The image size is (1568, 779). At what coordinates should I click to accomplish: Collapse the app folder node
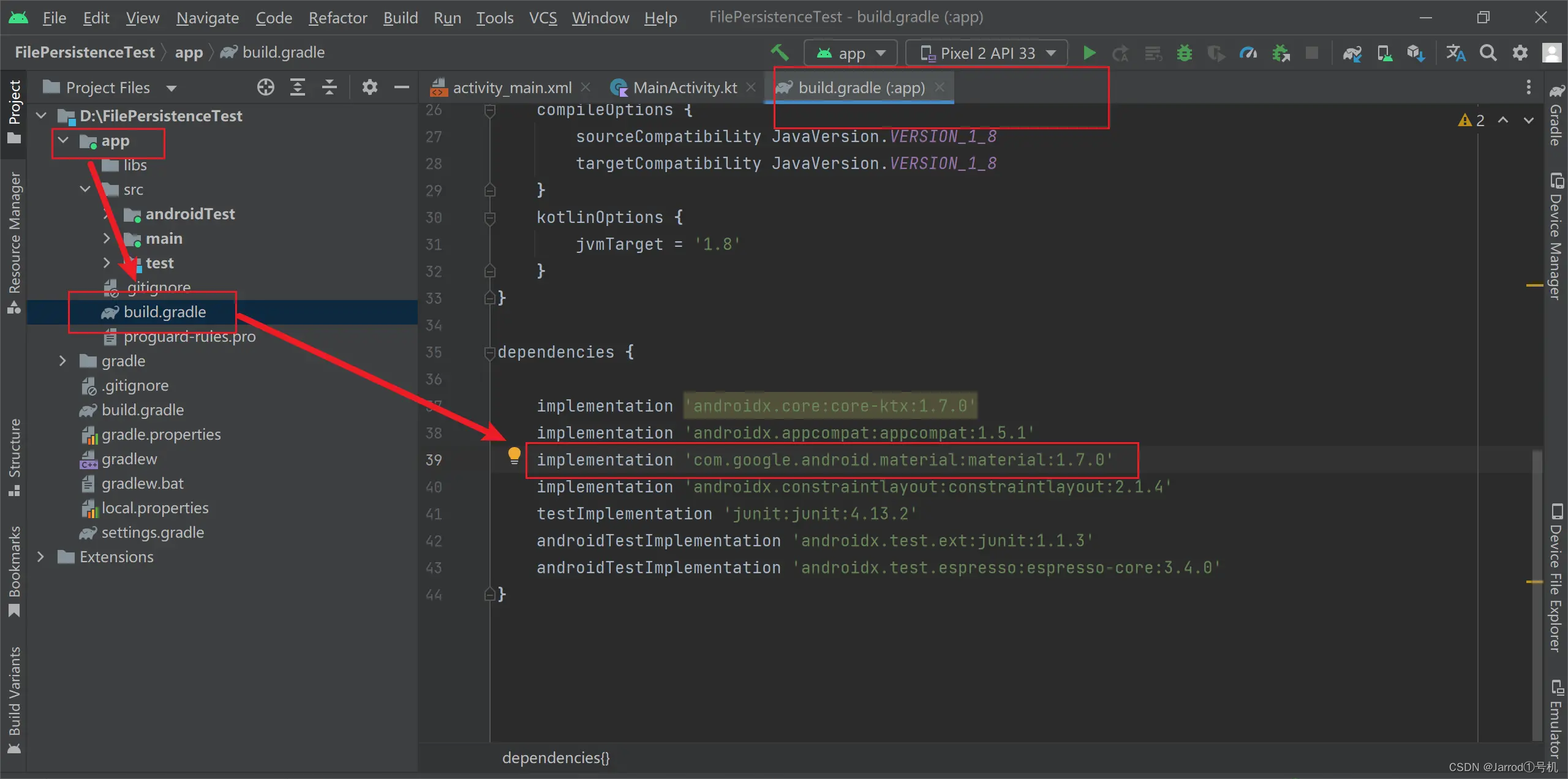[63, 140]
